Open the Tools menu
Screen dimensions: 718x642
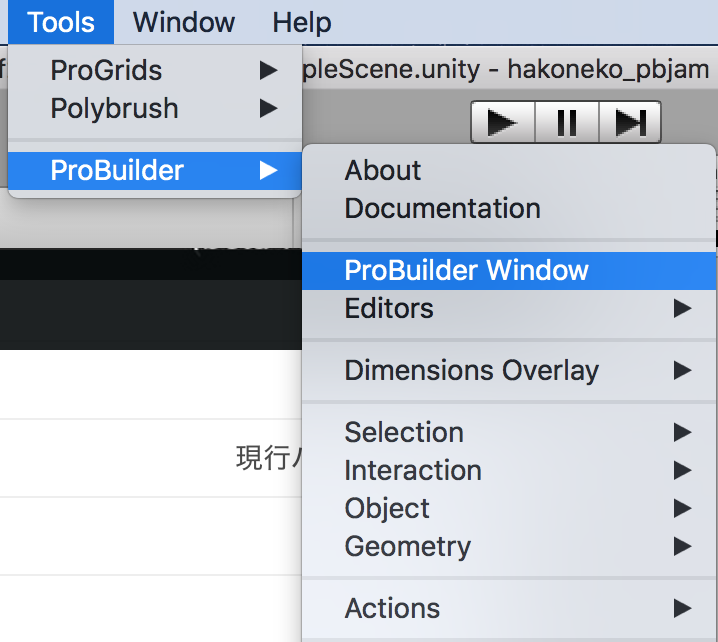(x=61, y=22)
